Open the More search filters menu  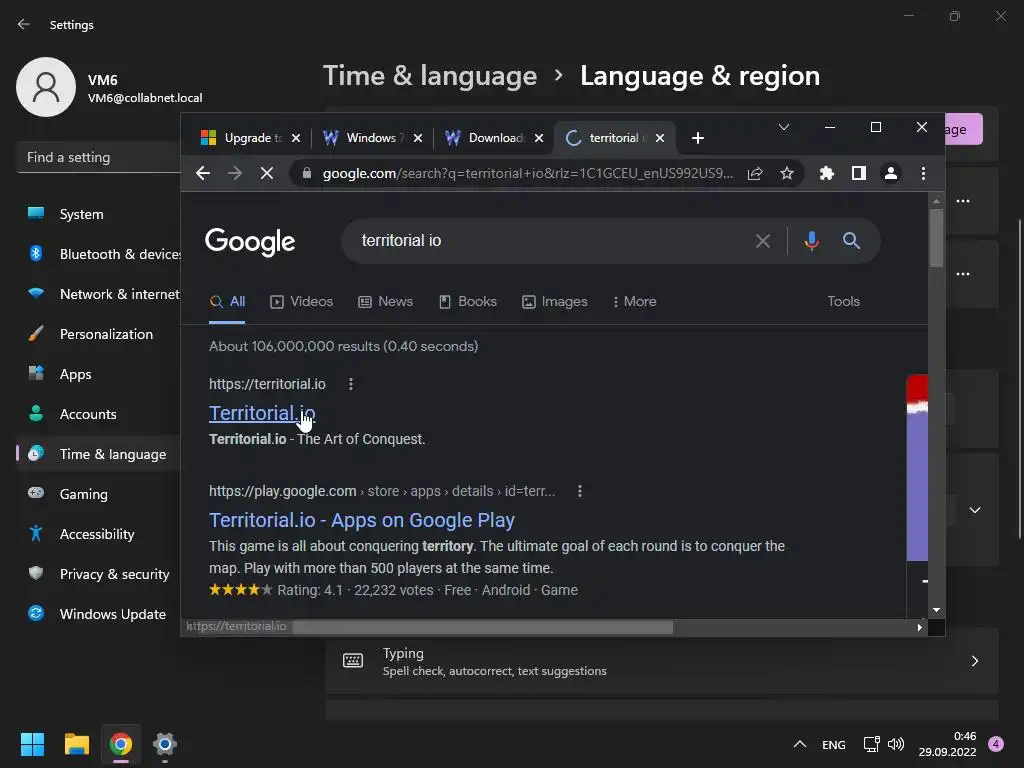(x=634, y=301)
